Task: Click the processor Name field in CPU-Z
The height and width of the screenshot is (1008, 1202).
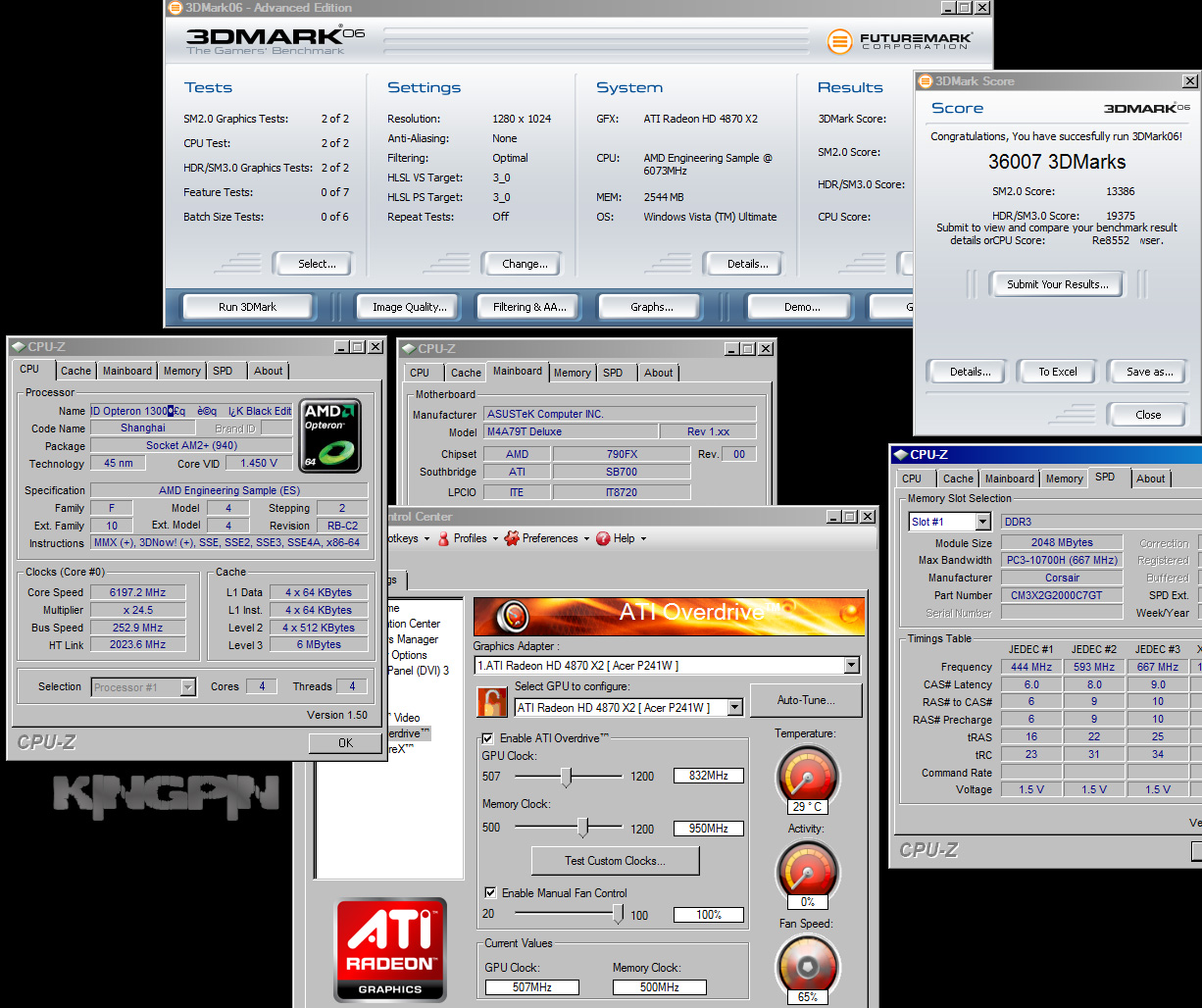Action: 191,411
